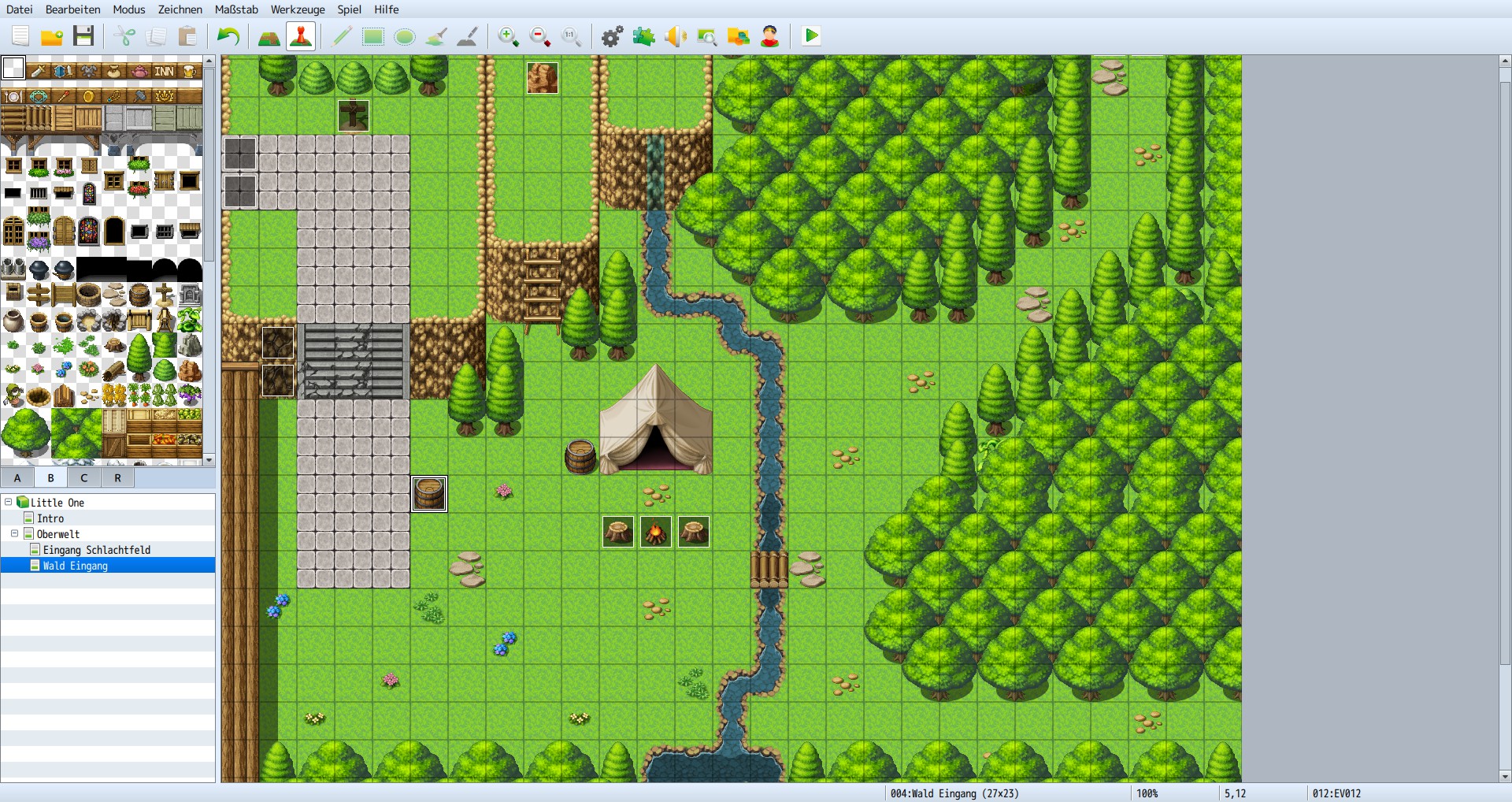Select the Shadow Pen tool
The width and height of the screenshot is (1512, 802).
[469, 35]
